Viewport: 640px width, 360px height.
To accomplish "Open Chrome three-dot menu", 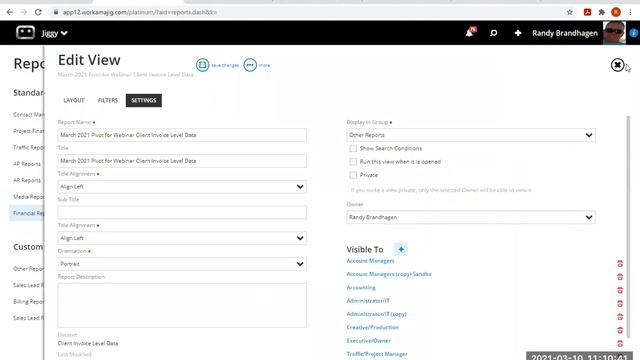I will [x=631, y=12].
